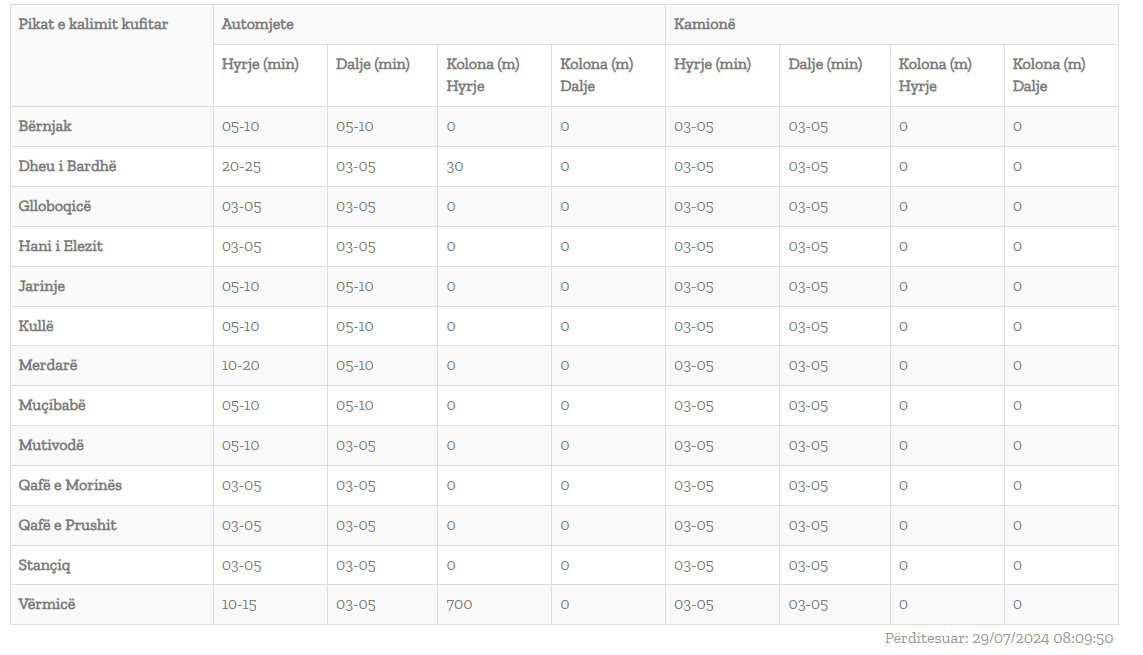The image size is (1143, 655).
Task: Click the Glloboqicë border point
Action: point(55,206)
